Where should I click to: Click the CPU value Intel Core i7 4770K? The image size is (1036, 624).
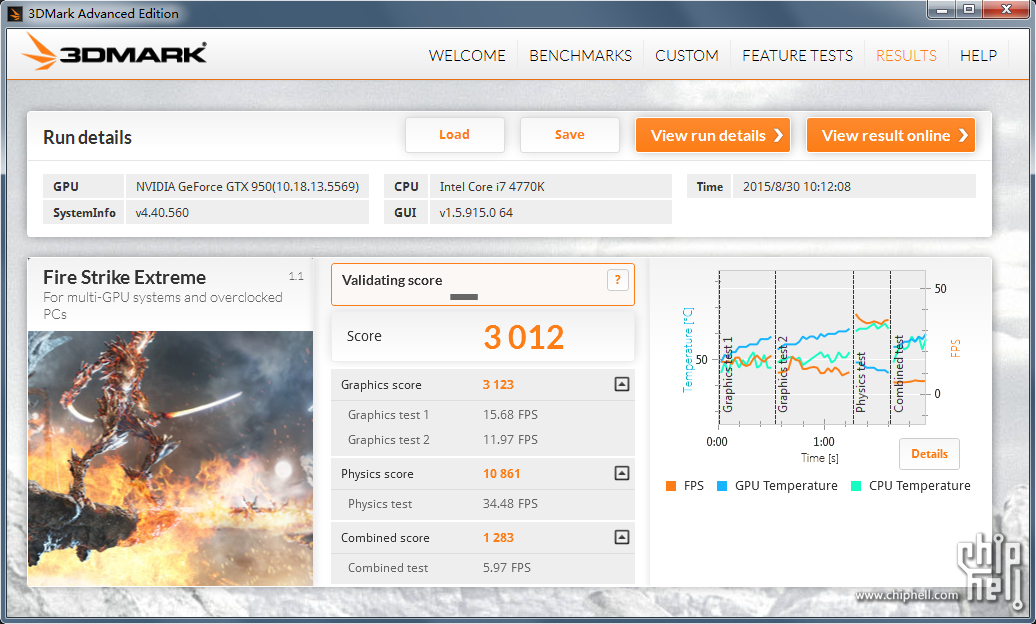pyautogui.click(x=492, y=186)
